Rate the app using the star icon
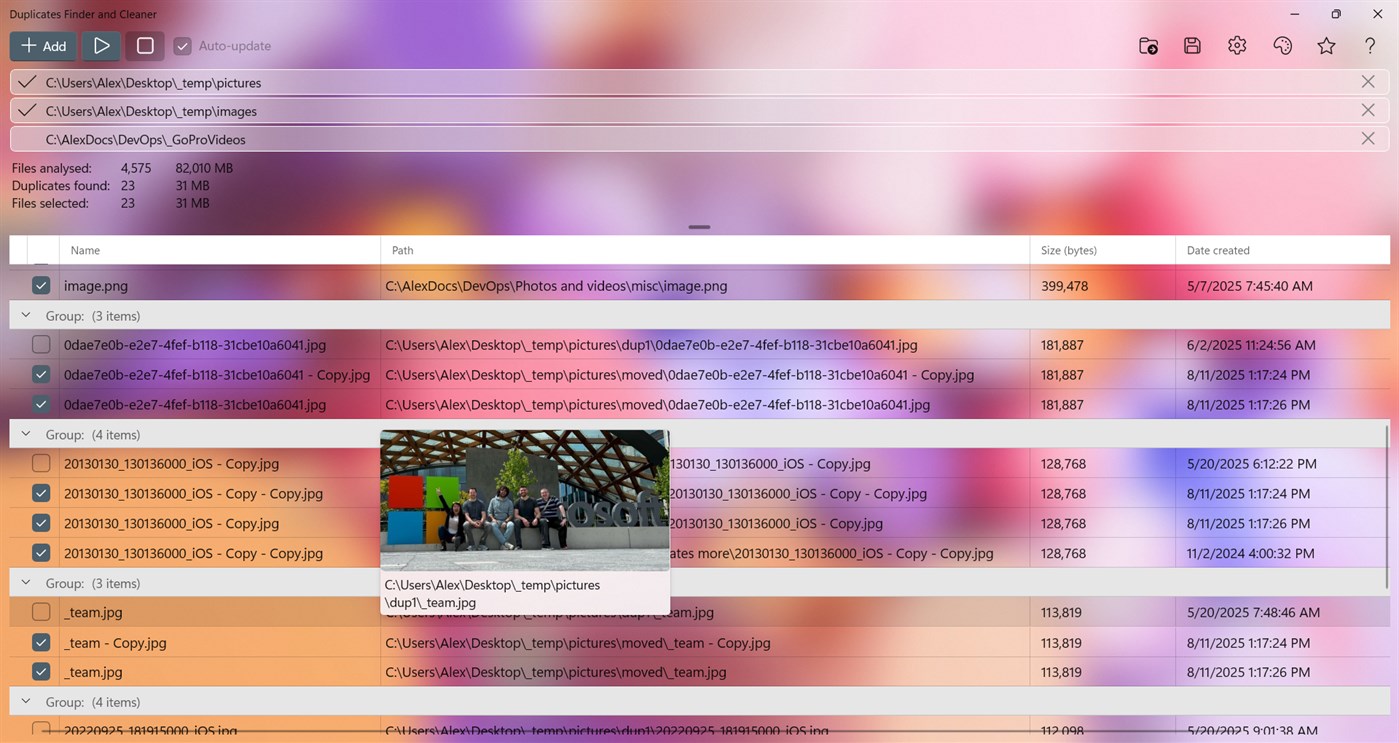This screenshot has height=743, width=1399. tap(1326, 45)
